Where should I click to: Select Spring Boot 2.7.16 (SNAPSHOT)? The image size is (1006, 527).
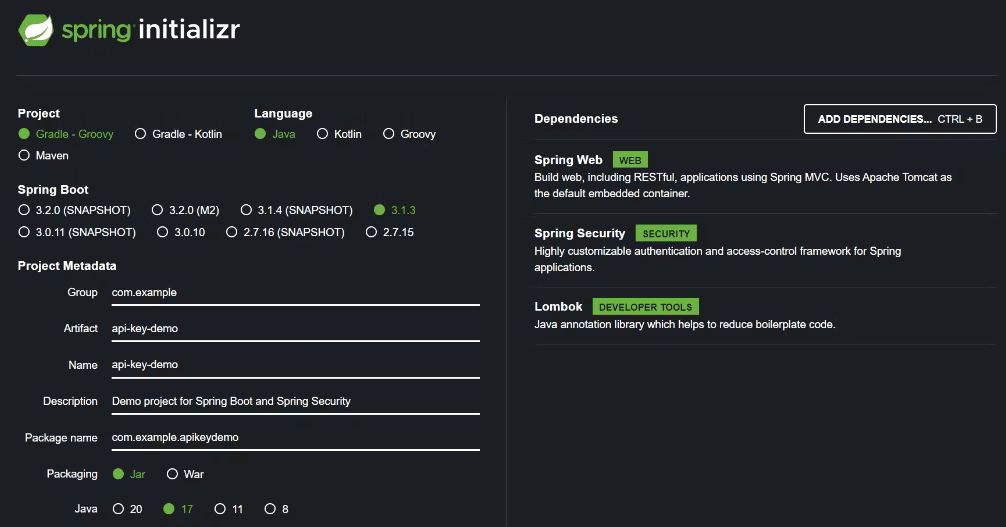click(286, 232)
